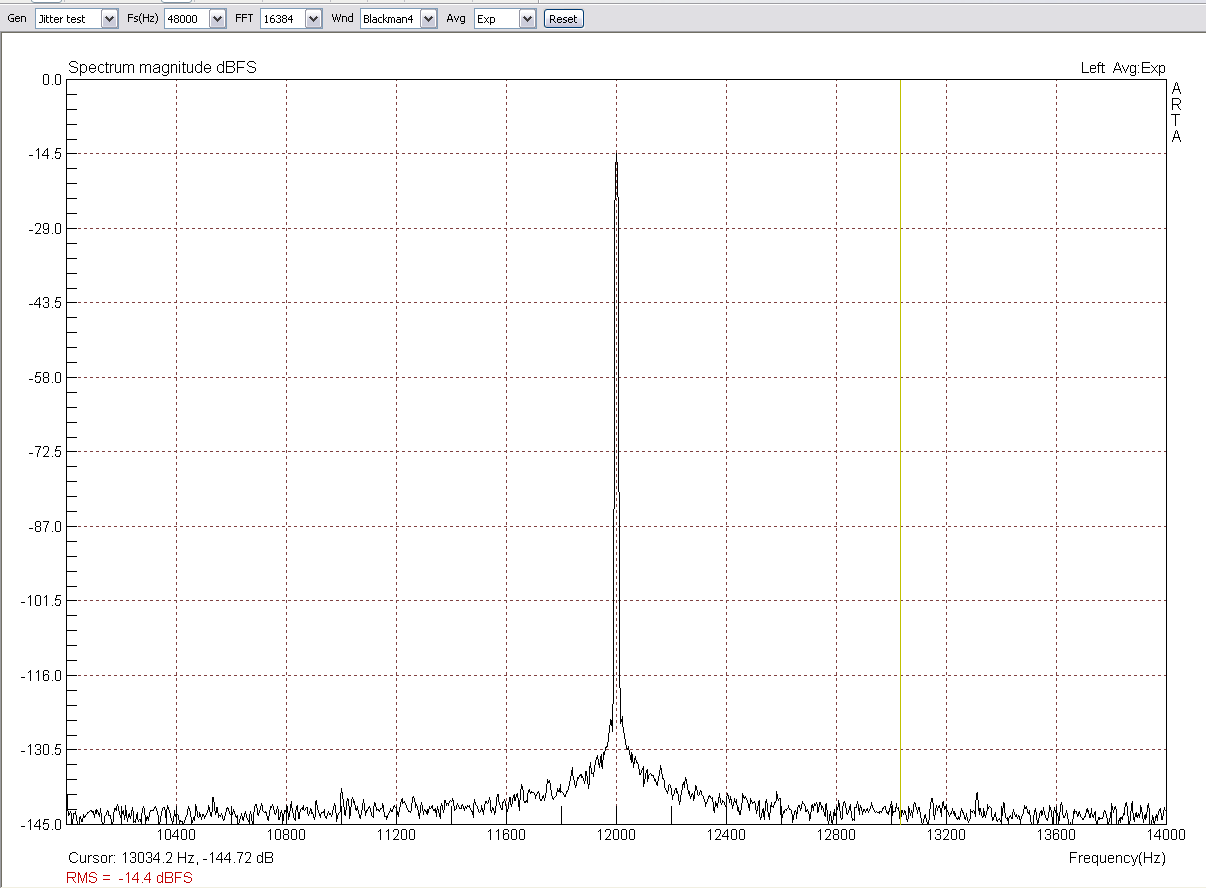
Task: Expand the Wnd window type dropdown
Action: tap(428, 19)
